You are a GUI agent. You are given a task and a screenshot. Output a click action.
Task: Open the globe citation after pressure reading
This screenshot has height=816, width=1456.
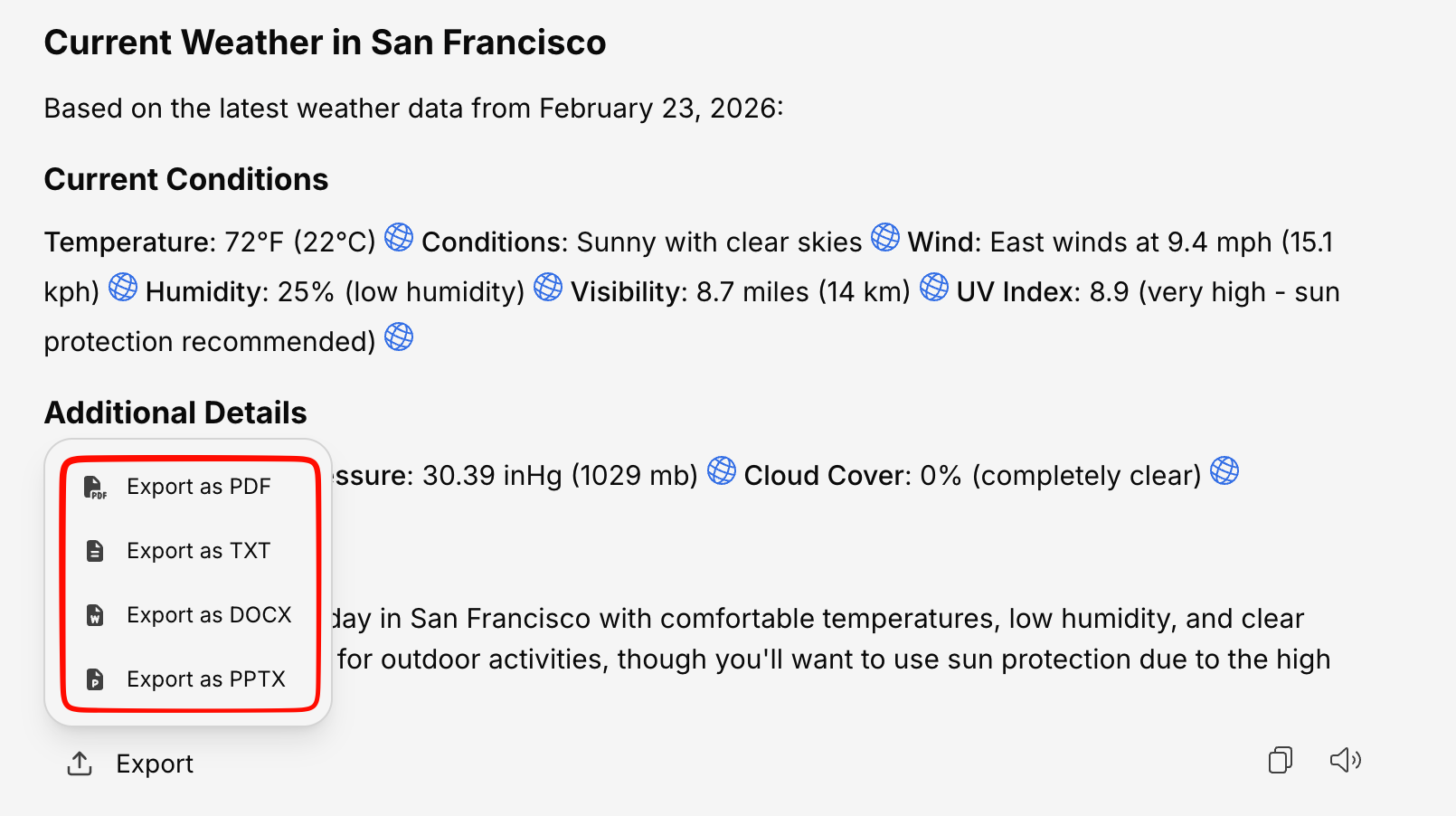pos(721,471)
